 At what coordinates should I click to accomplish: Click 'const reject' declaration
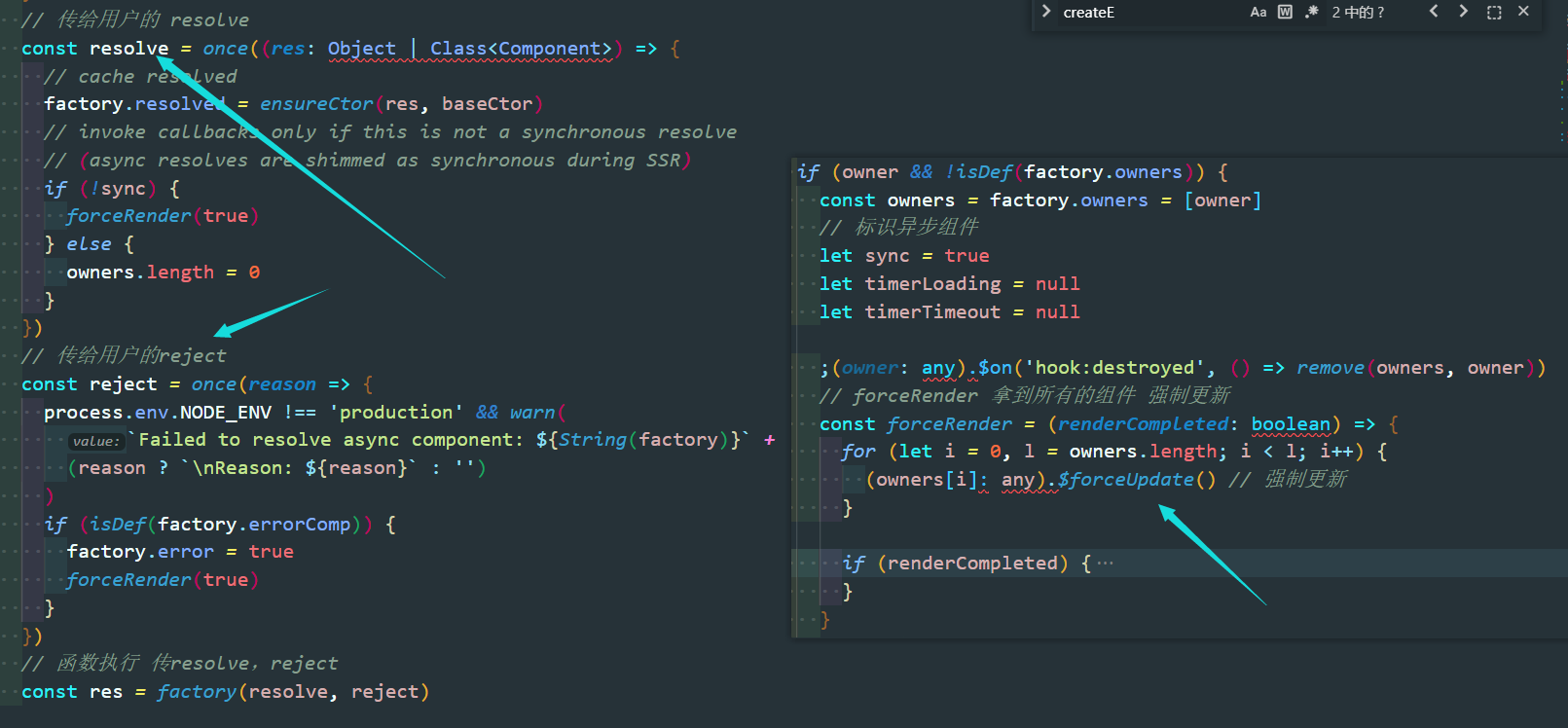click(89, 384)
